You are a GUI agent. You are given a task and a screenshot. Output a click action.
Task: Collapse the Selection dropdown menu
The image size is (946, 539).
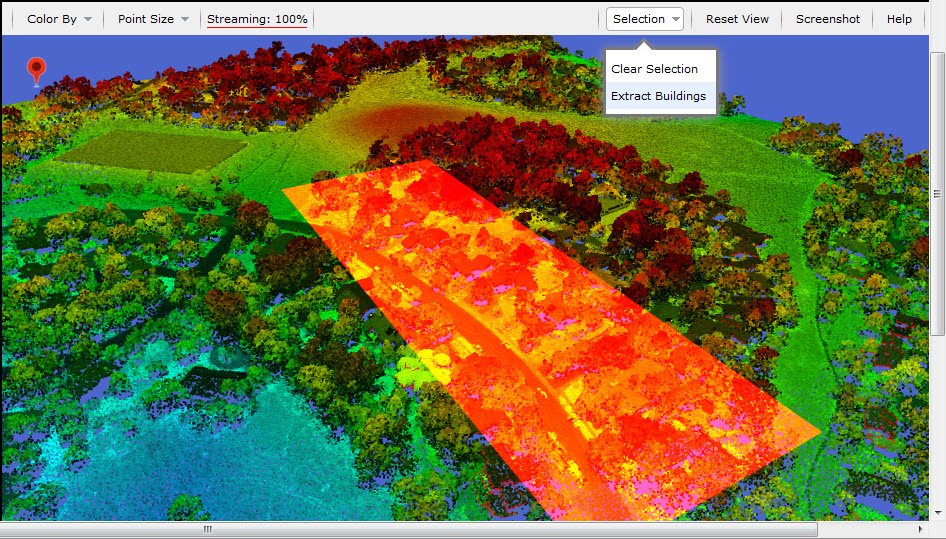(x=646, y=19)
